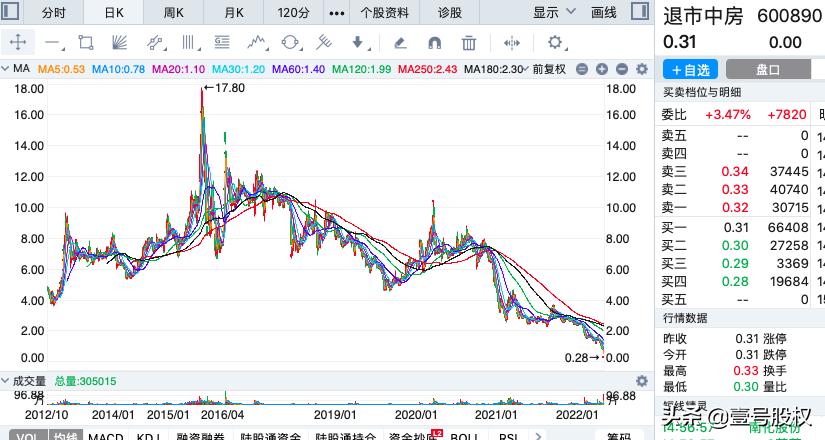
Task: Click the plus circle in MA bar
Action: pos(602,69)
